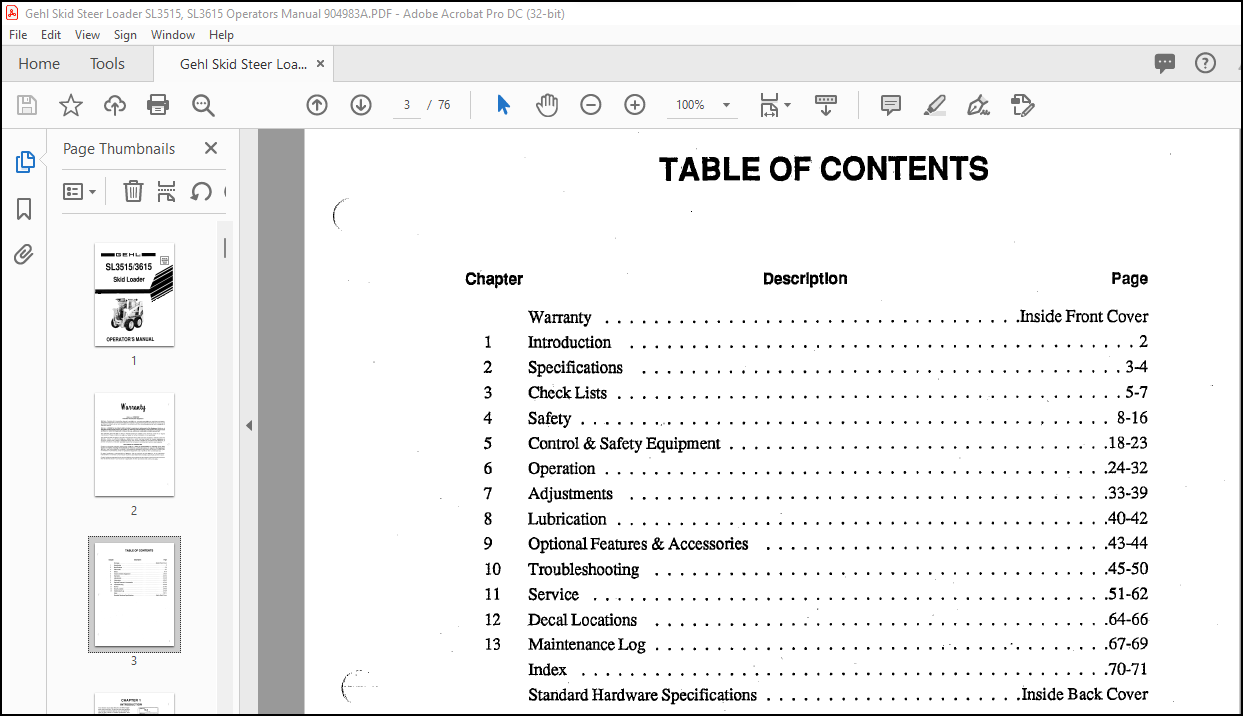Open the Sign document pen tool
Screen dimensions: 1243x716
979,105
